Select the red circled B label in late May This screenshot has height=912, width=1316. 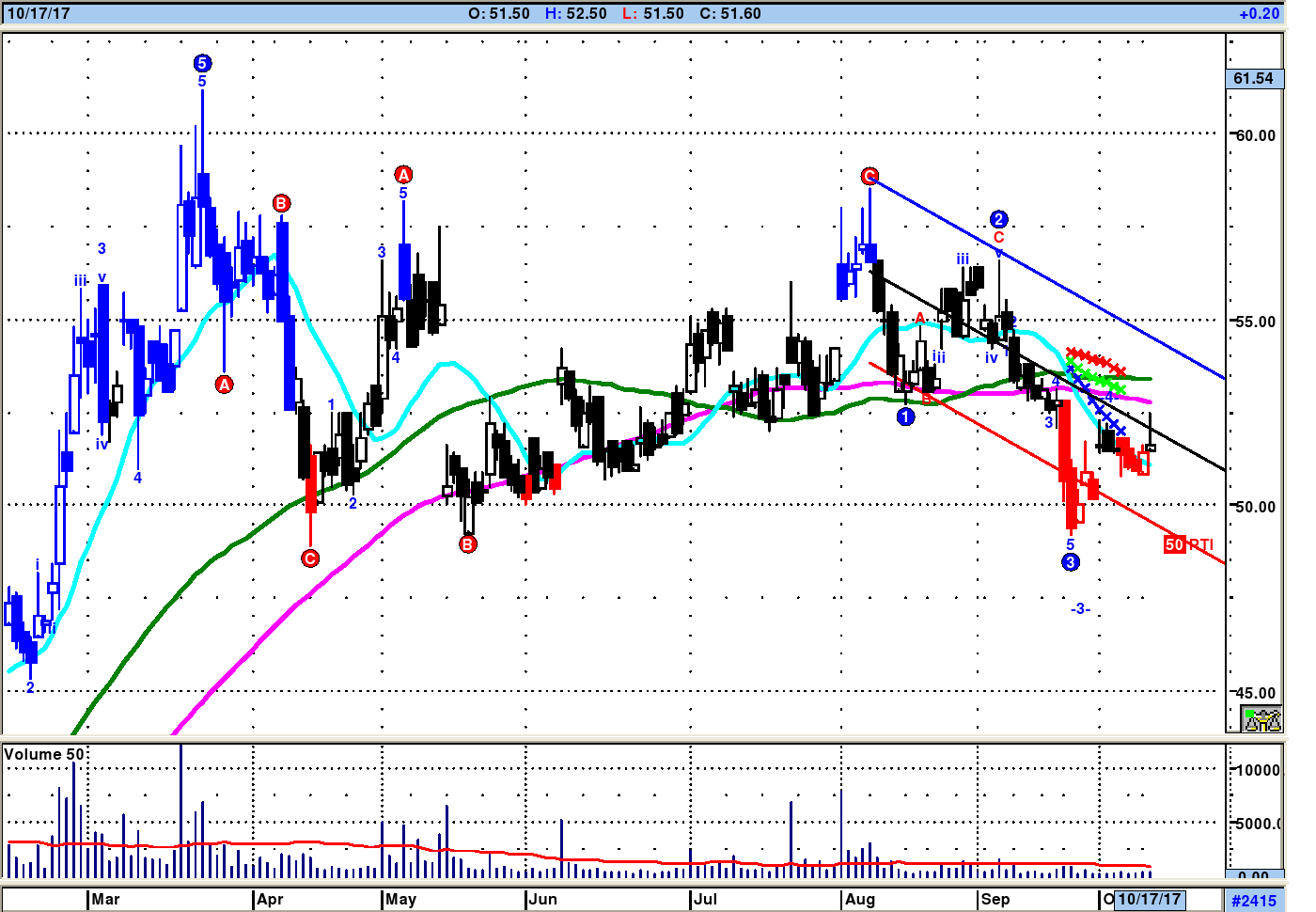[468, 543]
